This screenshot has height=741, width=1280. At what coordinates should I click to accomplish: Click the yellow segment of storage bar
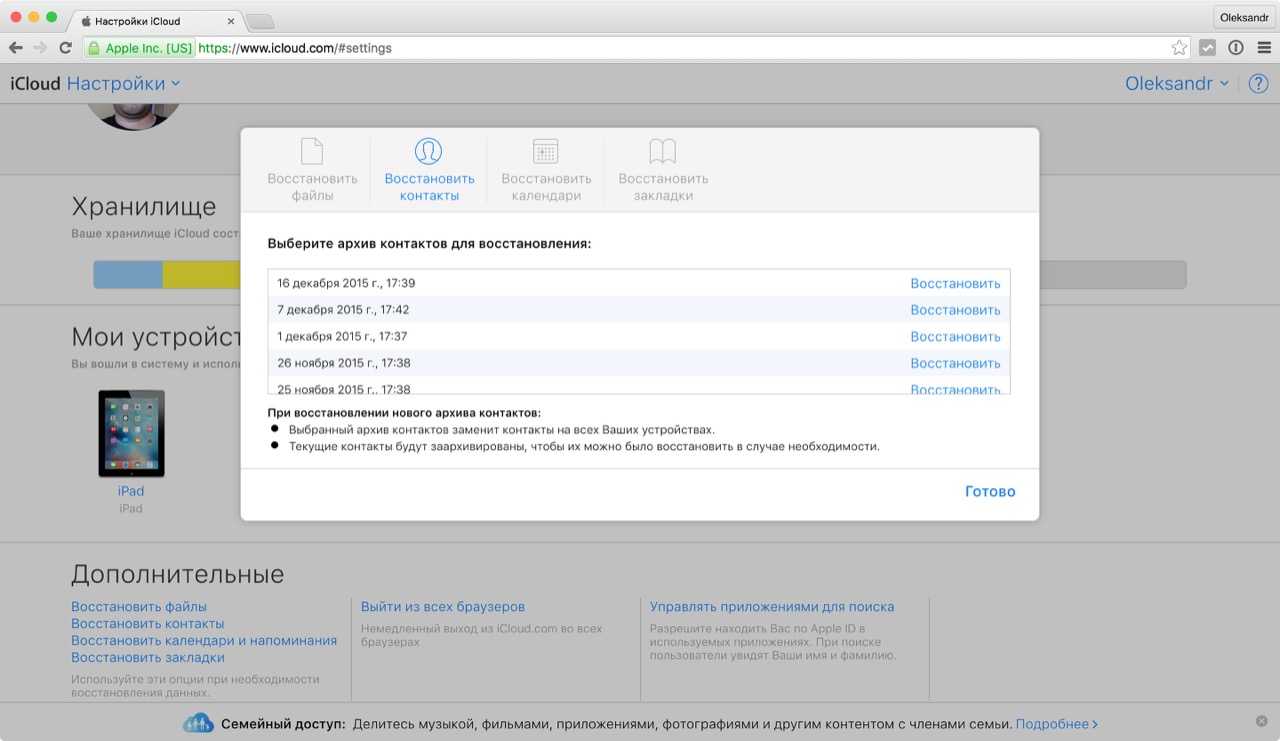tap(200, 275)
